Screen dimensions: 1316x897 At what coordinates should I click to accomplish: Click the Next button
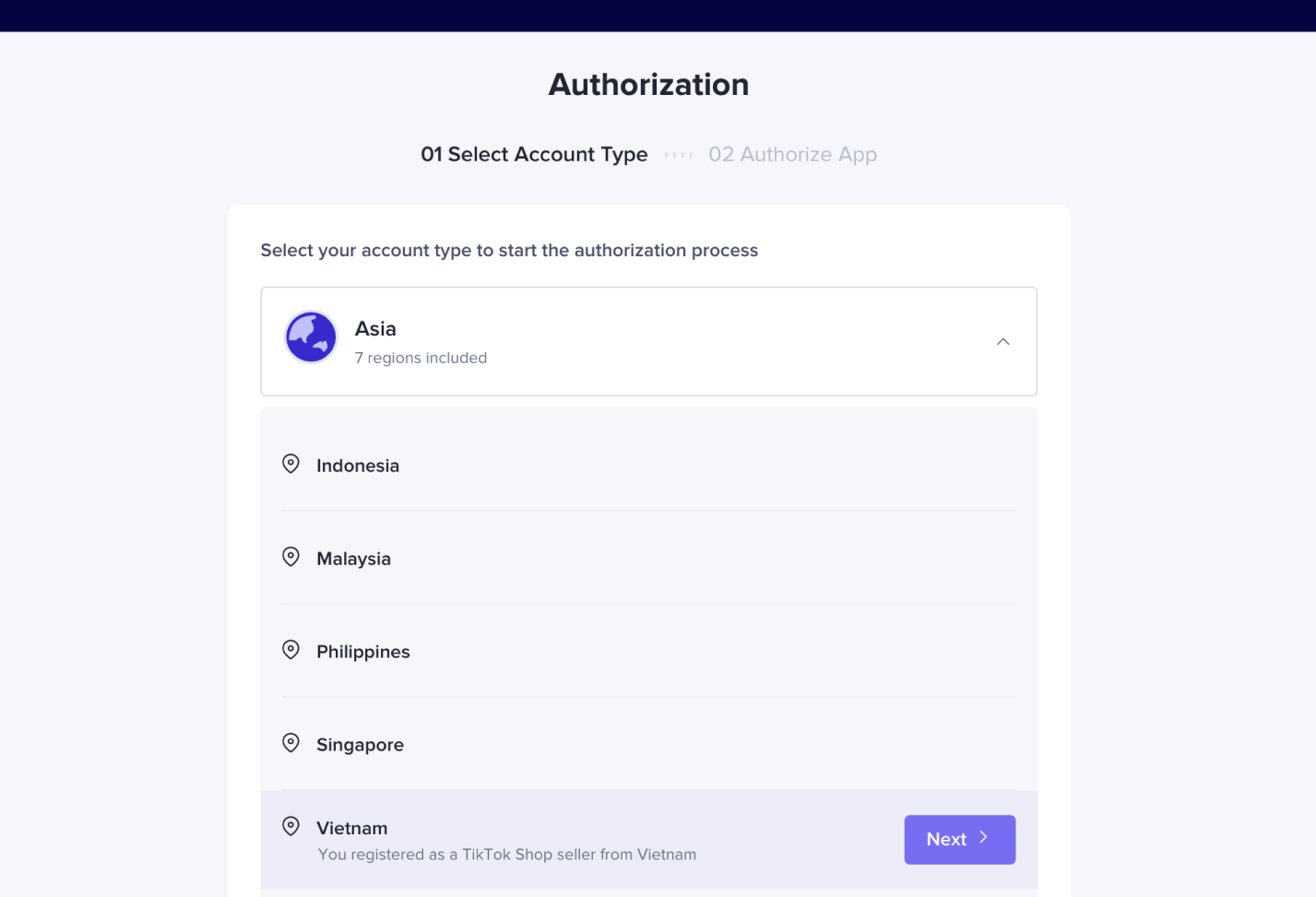coord(960,840)
